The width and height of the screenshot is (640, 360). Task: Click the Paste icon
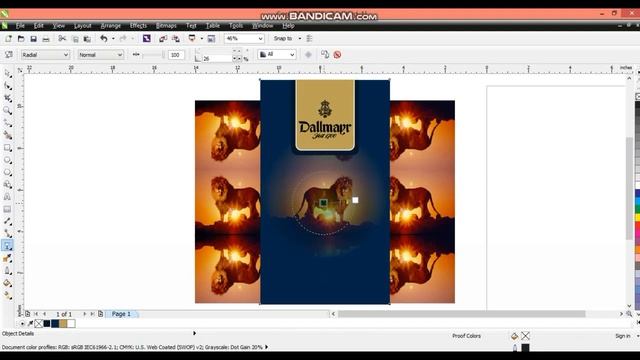point(87,38)
